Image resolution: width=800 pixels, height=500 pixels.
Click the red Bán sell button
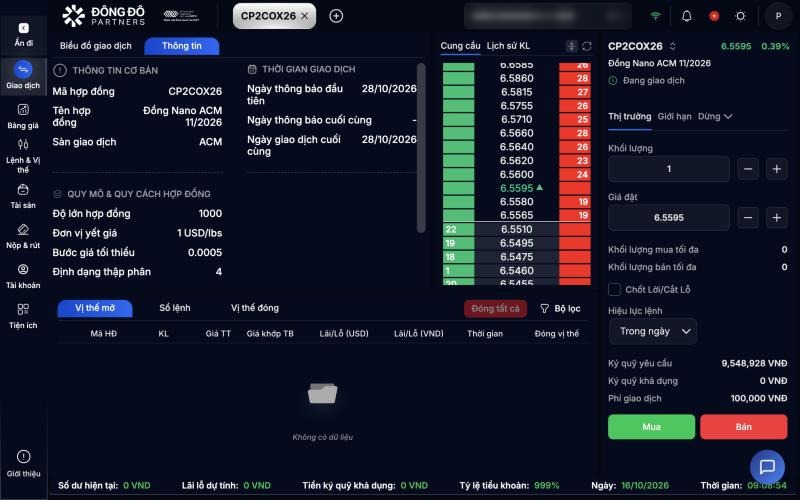(x=743, y=427)
